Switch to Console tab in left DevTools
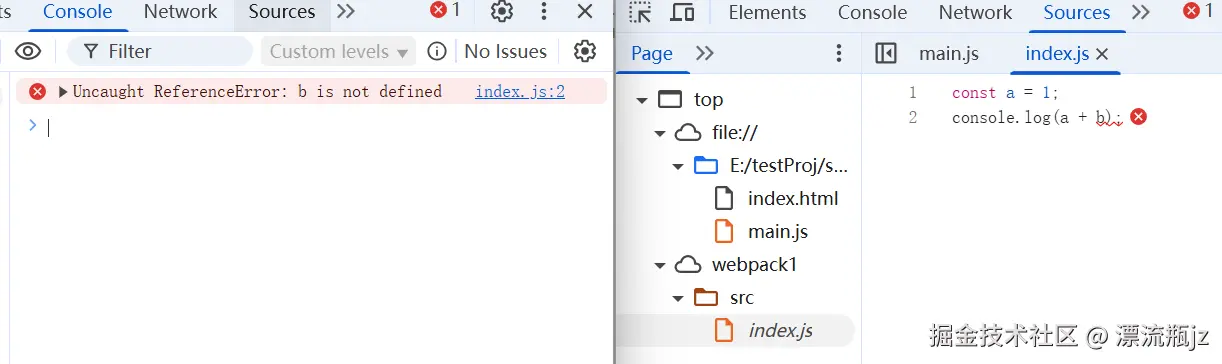The image size is (1222, 364). [x=78, y=13]
